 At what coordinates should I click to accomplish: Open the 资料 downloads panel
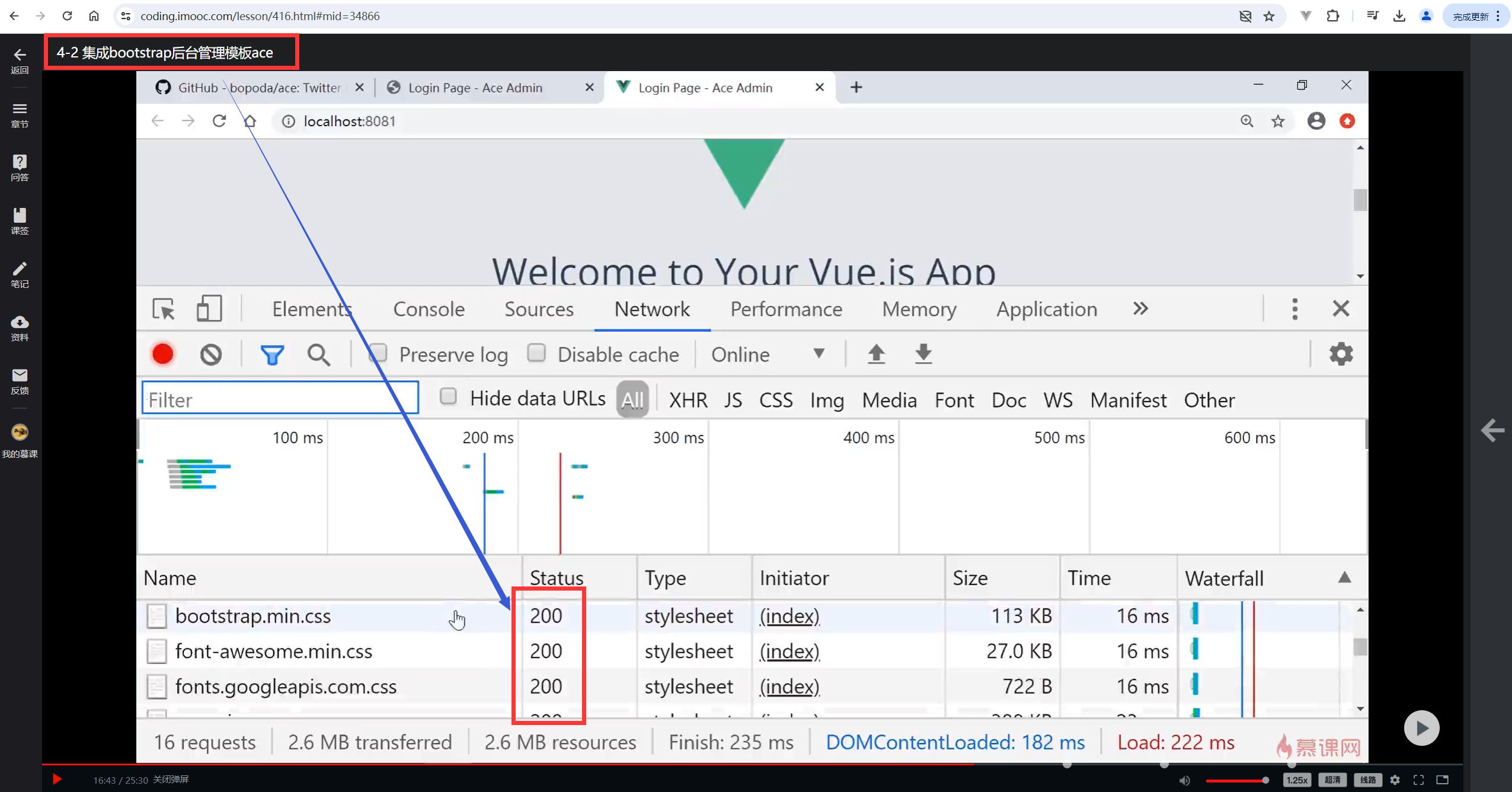click(x=20, y=328)
